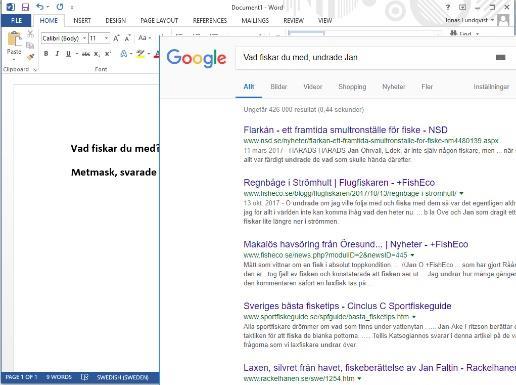This screenshot has width=516, height=385.
Task: Open the Shopping search tab
Action: coord(352,87)
